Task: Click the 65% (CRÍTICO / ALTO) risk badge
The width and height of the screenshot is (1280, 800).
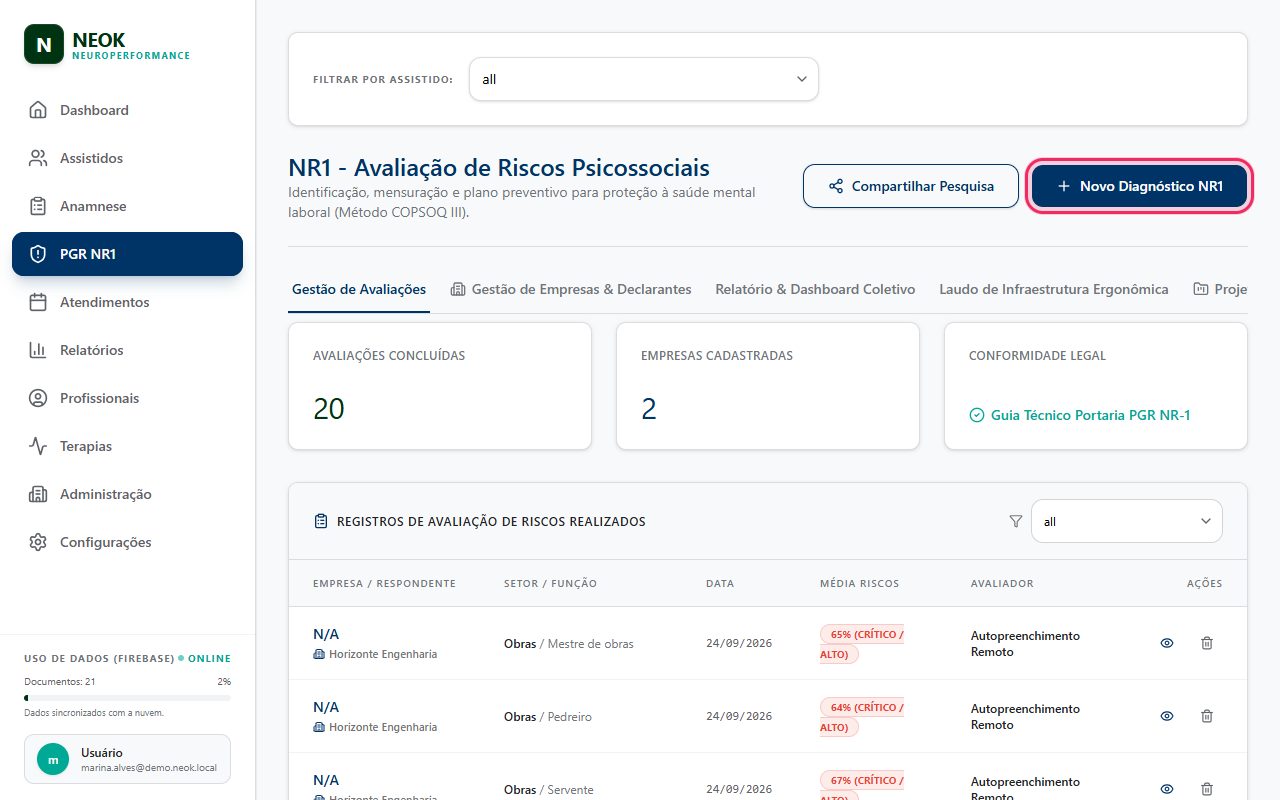Action: tap(862, 644)
